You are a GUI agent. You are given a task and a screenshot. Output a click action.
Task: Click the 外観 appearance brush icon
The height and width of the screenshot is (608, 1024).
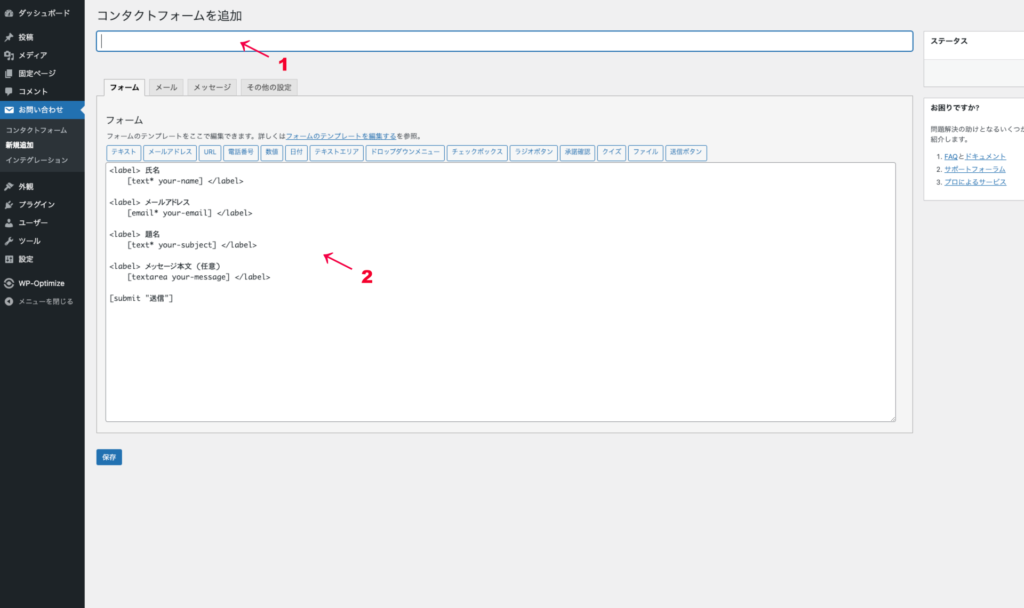9,186
